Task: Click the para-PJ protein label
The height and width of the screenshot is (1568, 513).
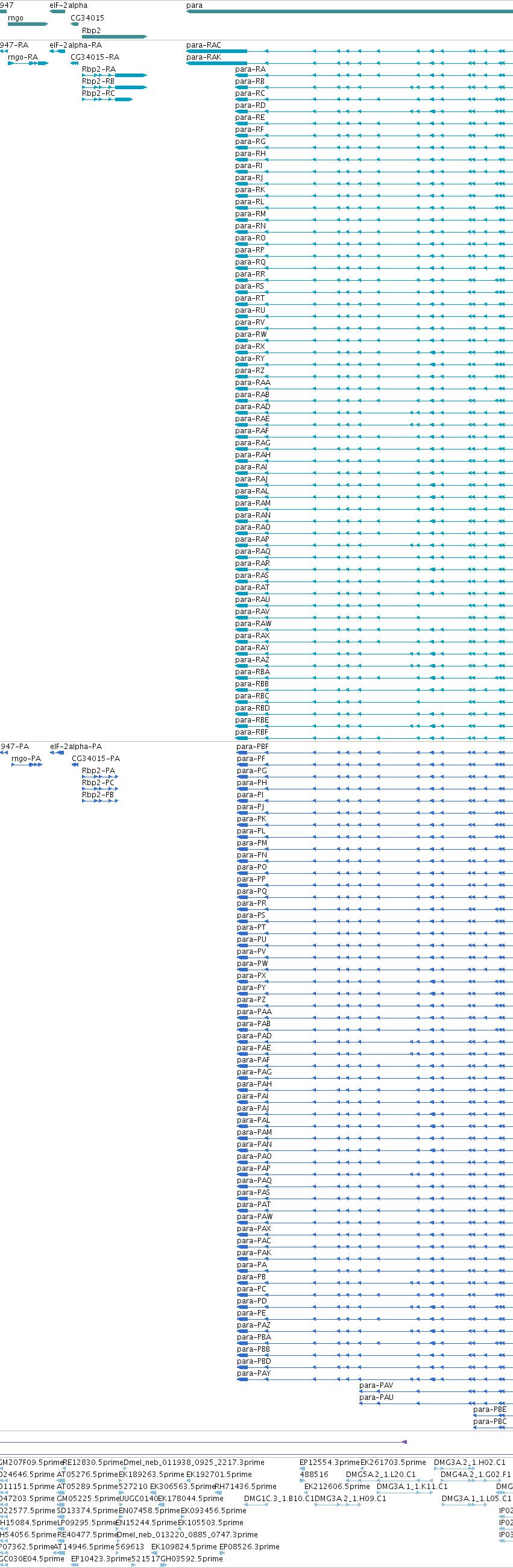Action: (x=250, y=806)
